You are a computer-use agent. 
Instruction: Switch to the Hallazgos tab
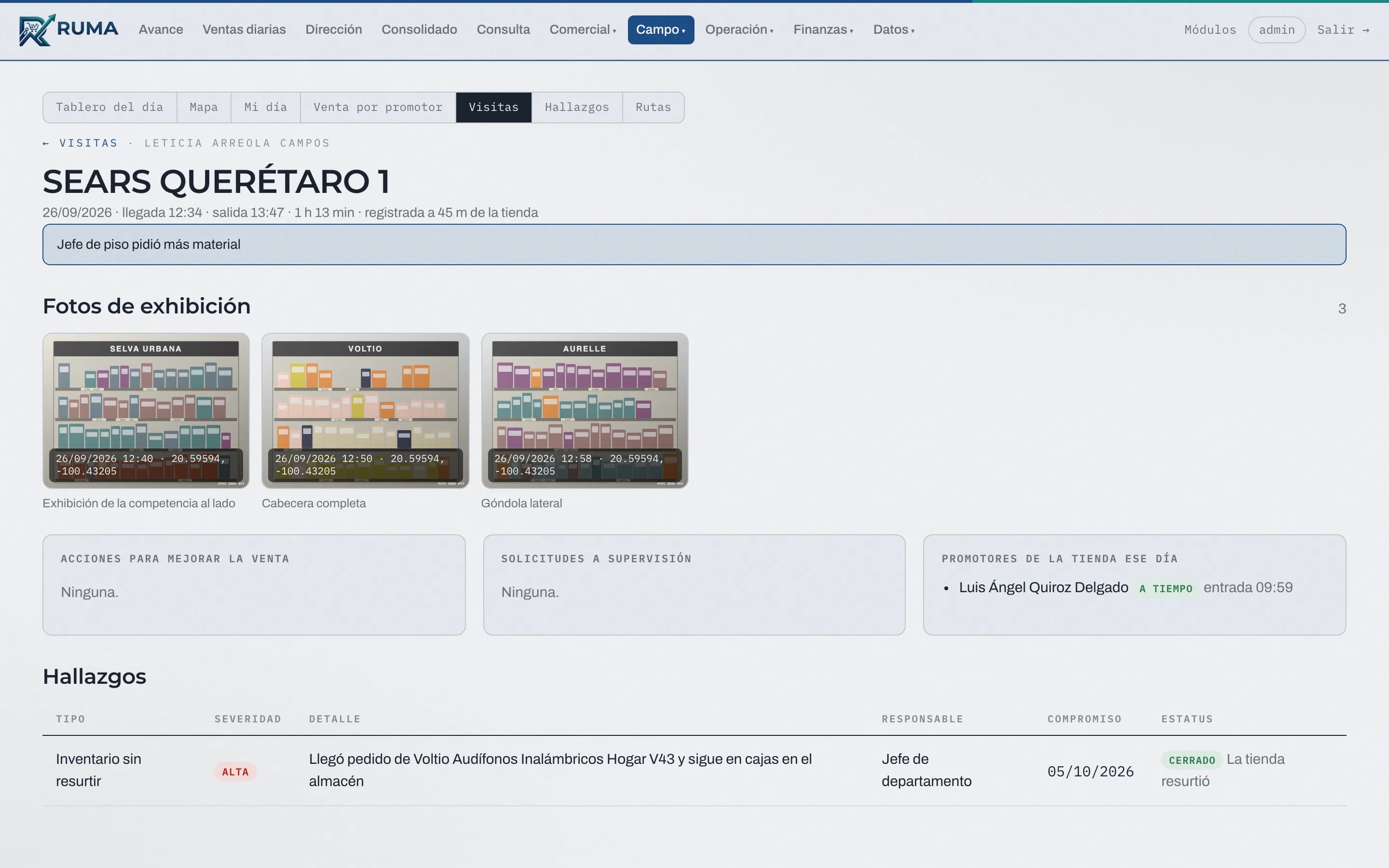[577, 108]
